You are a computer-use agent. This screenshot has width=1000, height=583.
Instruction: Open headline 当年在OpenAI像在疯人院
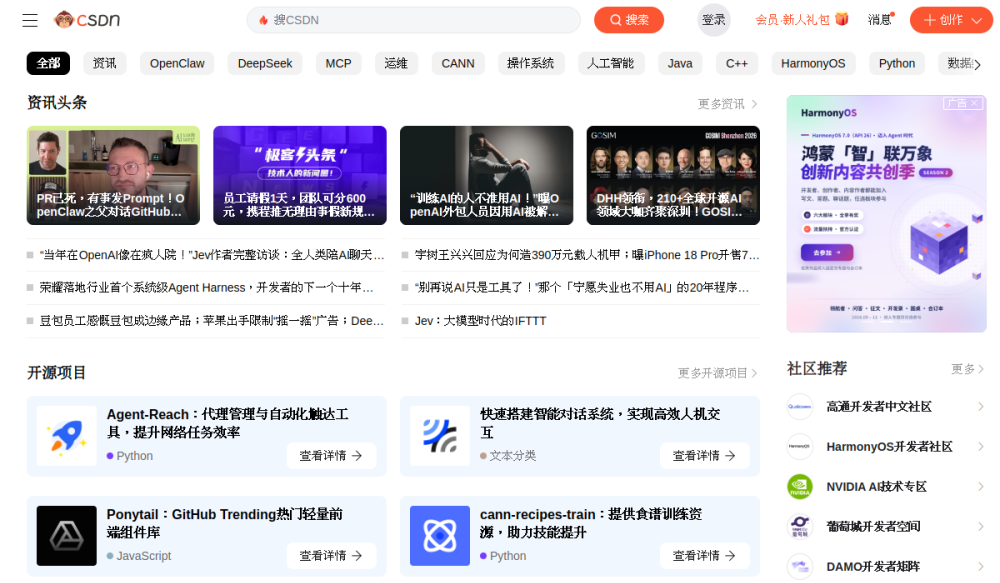[x=212, y=255]
